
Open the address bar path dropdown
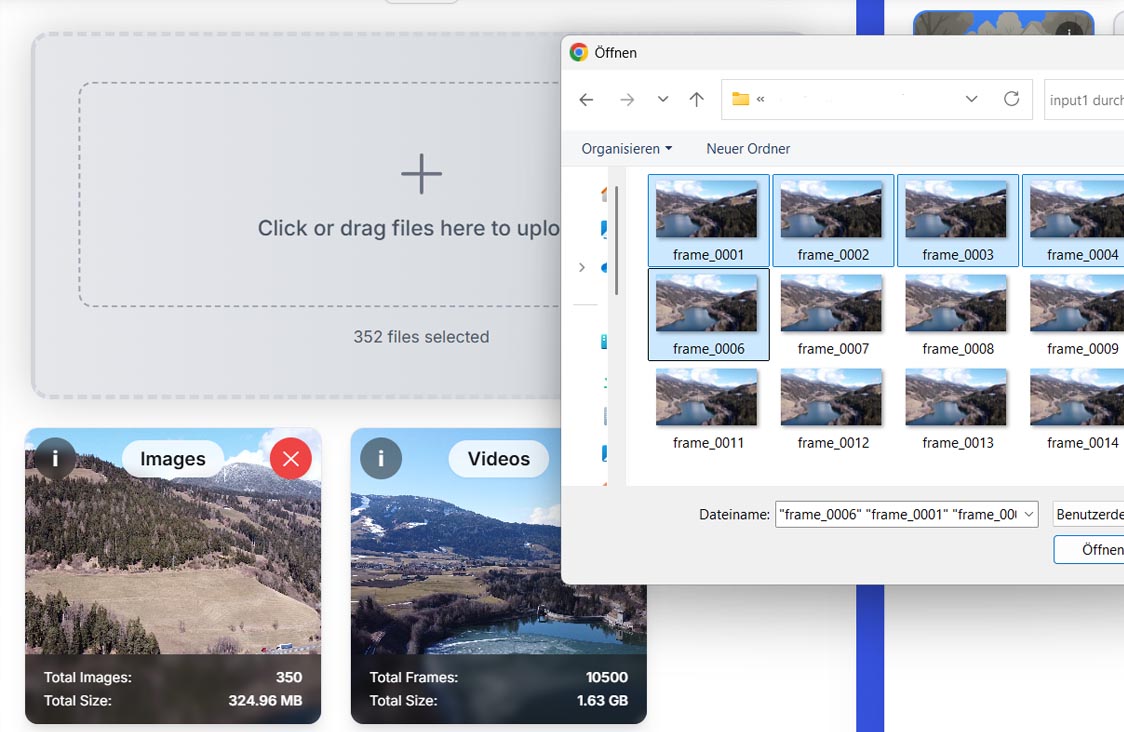(971, 99)
